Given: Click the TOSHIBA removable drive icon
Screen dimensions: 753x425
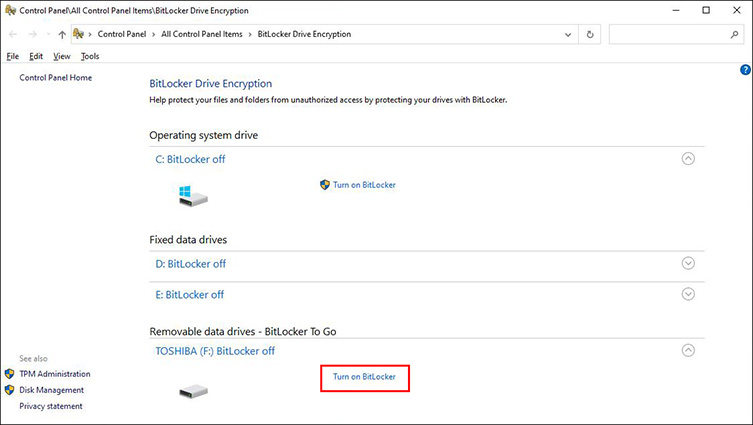Looking at the screenshot, I should pos(194,391).
